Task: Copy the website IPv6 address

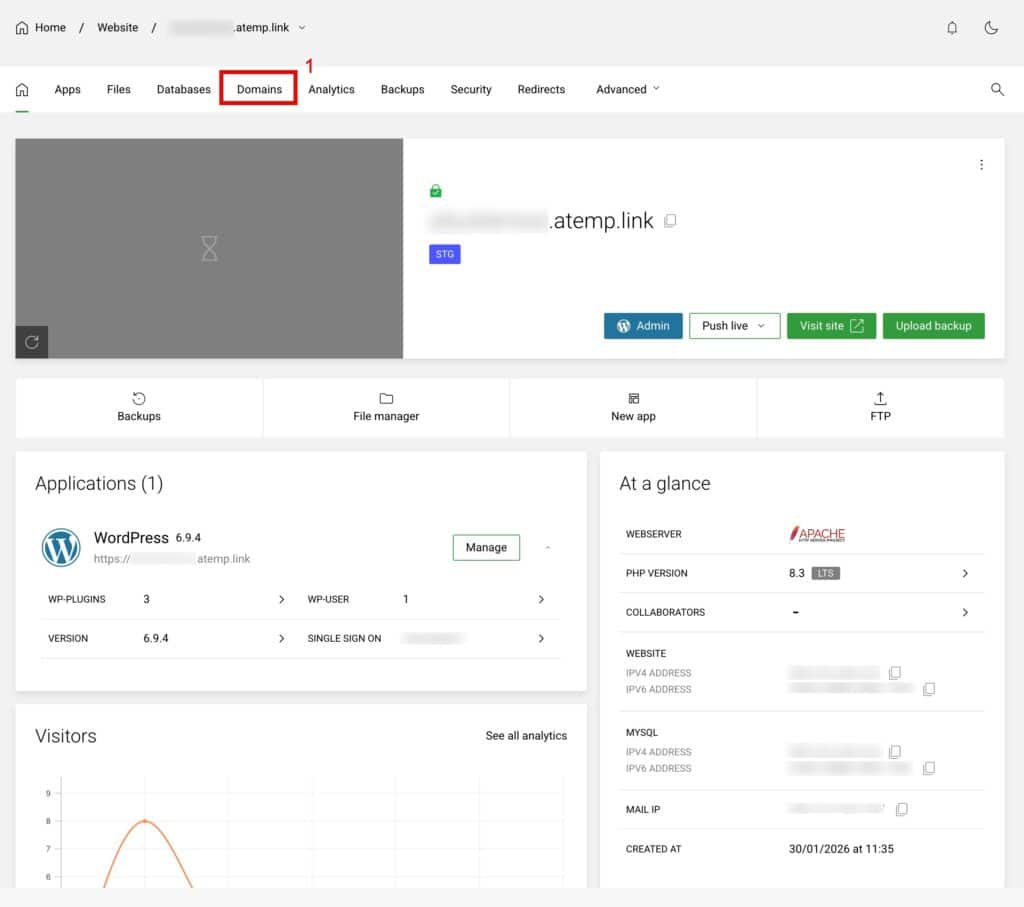Action: (929, 689)
